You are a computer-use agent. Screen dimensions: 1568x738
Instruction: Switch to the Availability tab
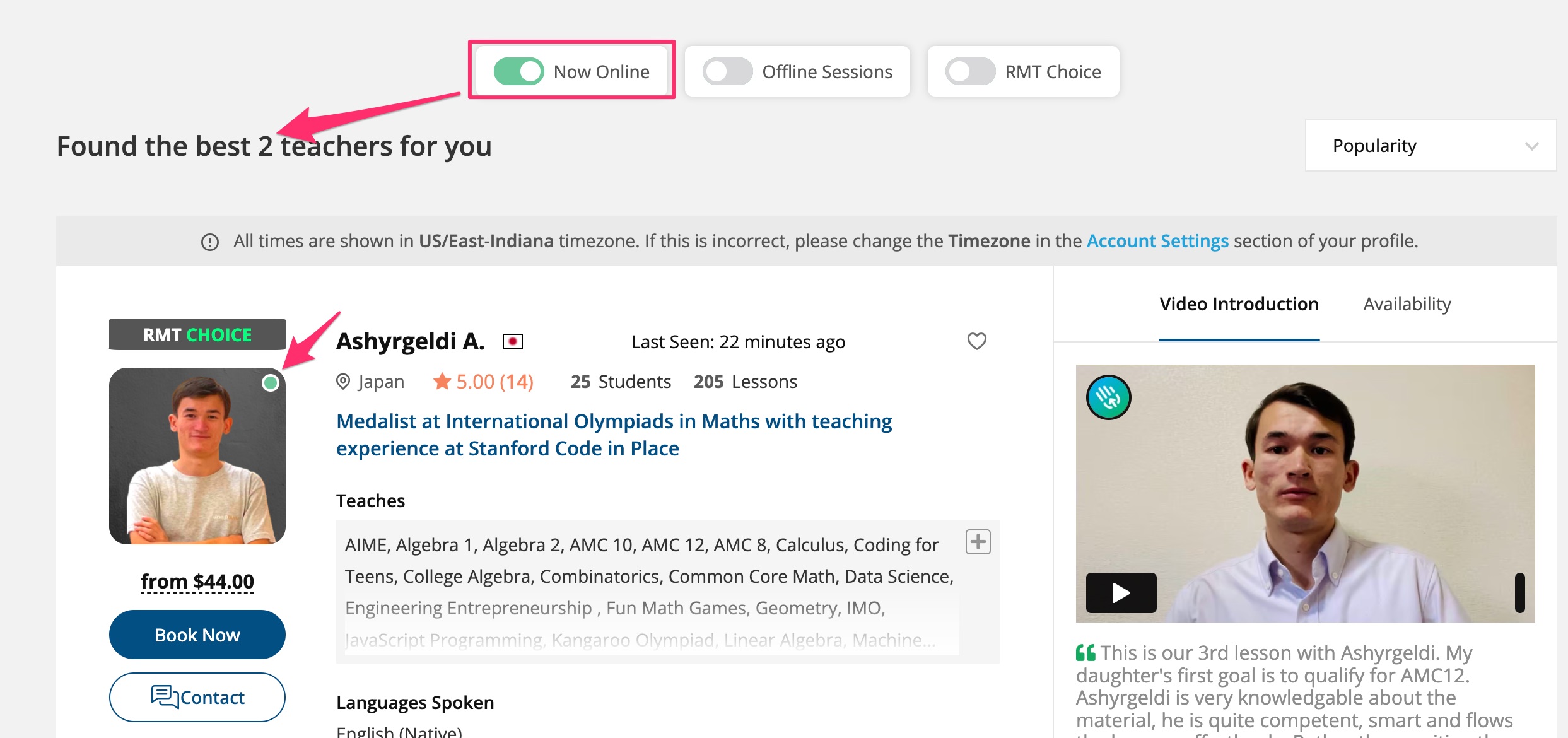coord(1407,304)
